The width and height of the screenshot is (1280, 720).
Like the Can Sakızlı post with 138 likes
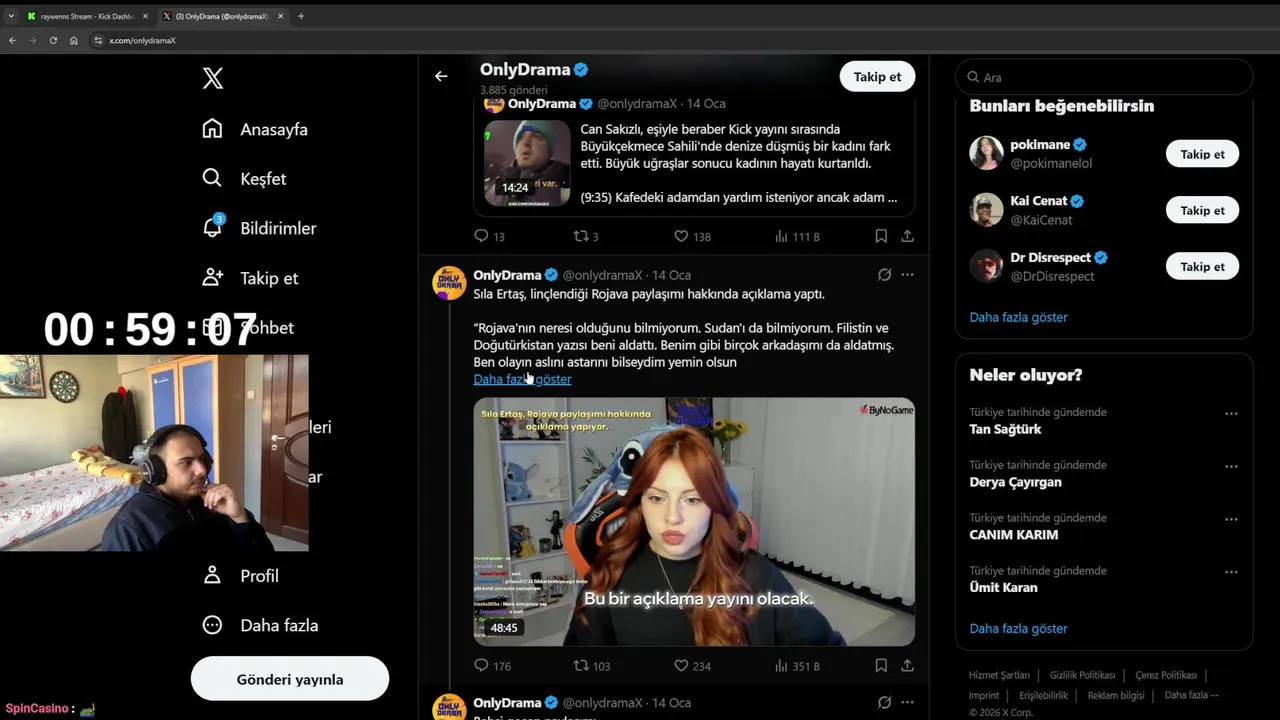[681, 236]
